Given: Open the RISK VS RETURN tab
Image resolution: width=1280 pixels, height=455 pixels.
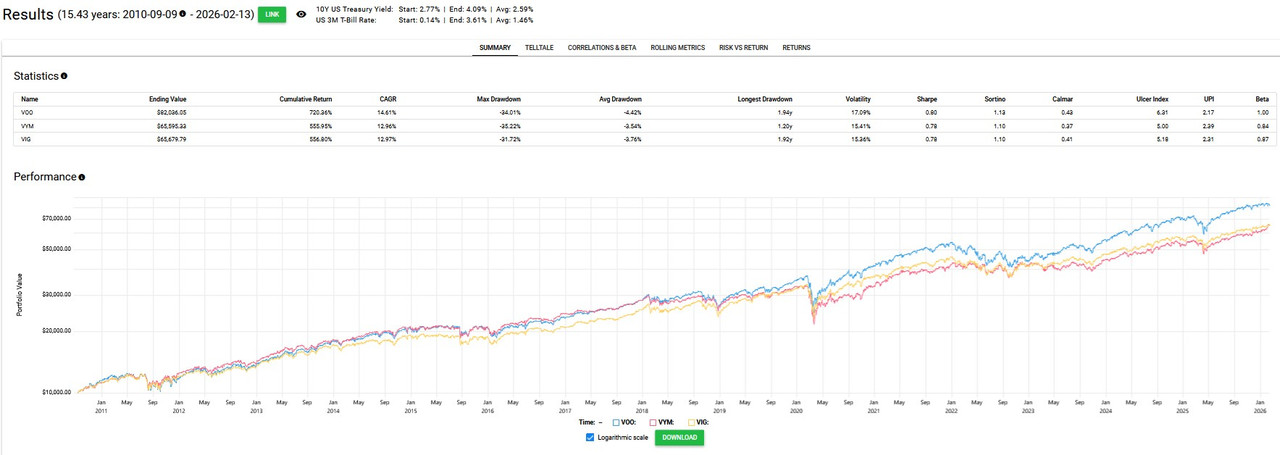Looking at the screenshot, I should [x=743, y=48].
